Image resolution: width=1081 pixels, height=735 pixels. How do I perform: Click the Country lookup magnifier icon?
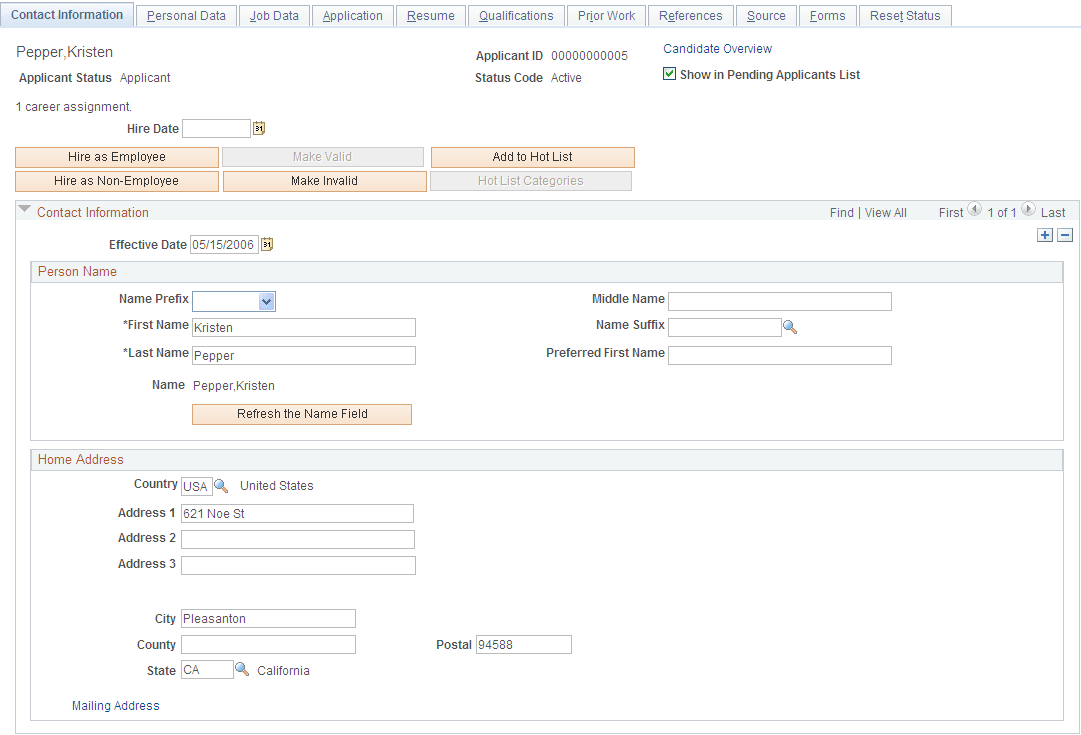[x=221, y=486]
